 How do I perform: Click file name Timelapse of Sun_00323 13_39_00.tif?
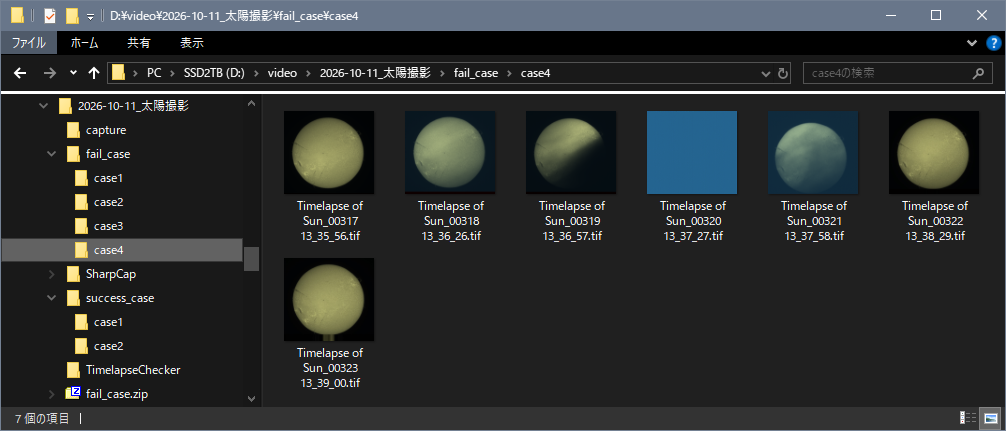point(330,368)
